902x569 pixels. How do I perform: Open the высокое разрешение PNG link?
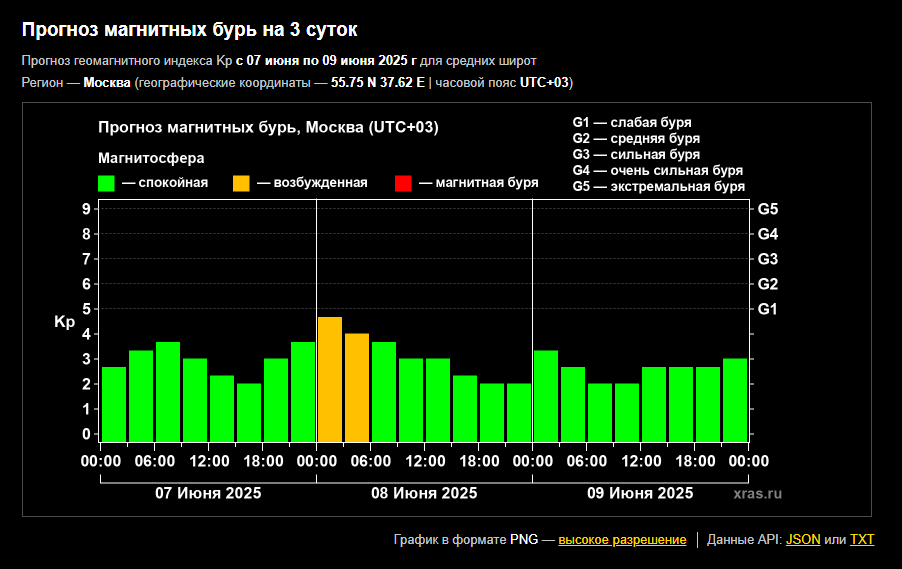(622, 539)
